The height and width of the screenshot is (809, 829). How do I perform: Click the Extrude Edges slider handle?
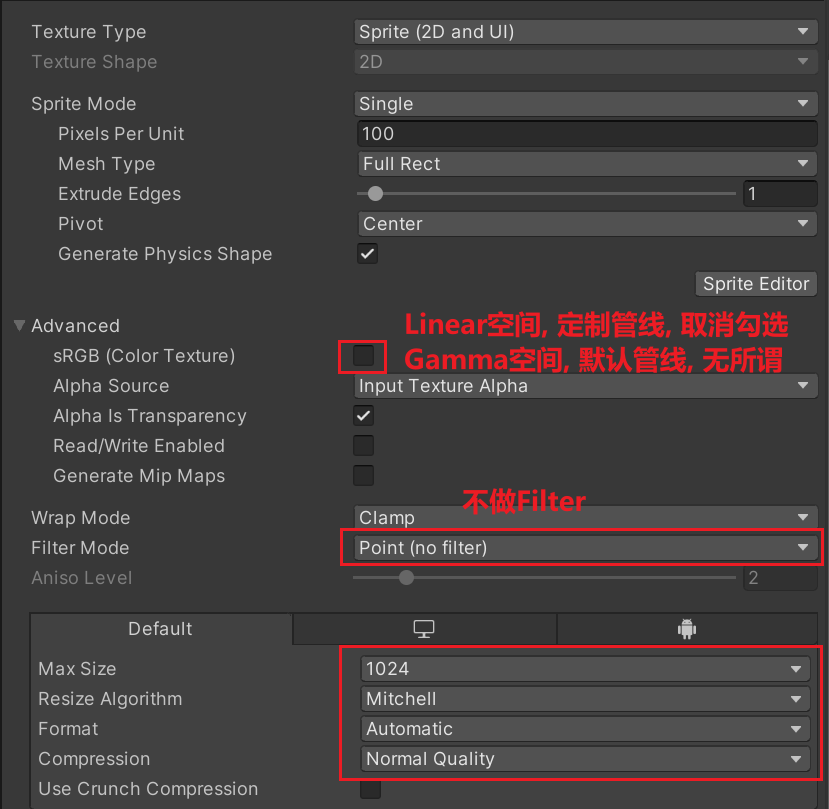click(x=375, y=194)
